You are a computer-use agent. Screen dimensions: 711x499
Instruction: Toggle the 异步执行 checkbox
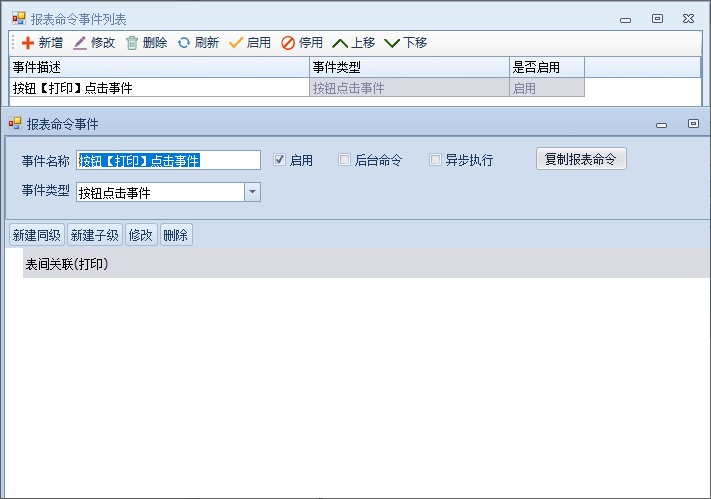click(x=435, y=160)
